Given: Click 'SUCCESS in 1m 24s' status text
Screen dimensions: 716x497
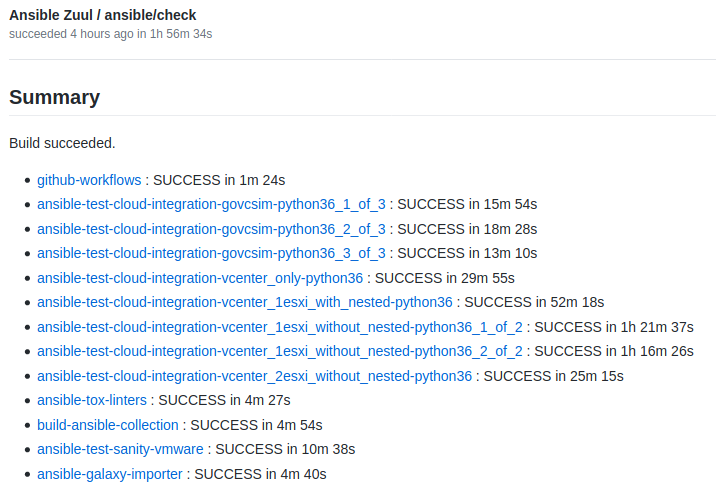Looking at the screenshot, I should coord(219,180).
